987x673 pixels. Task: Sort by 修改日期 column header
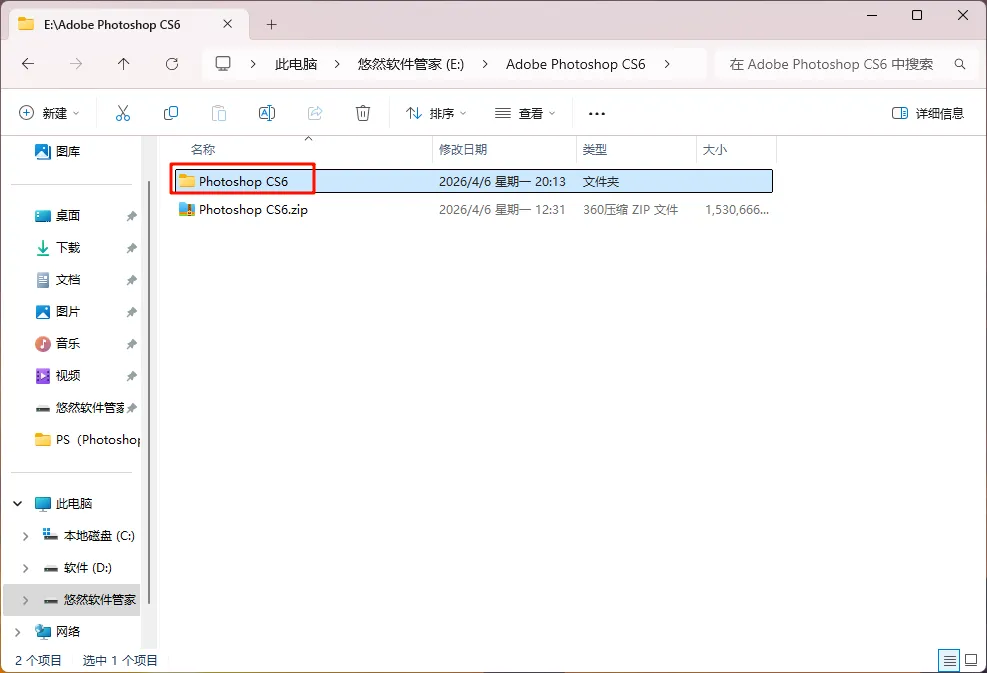(x=463, y=150)
